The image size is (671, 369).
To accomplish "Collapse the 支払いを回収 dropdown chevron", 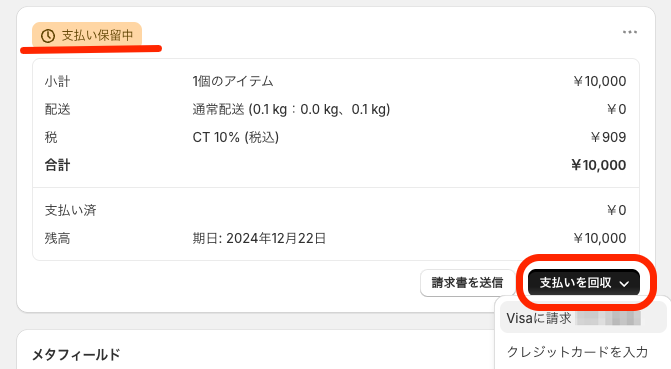I will (x=624, y=283).
